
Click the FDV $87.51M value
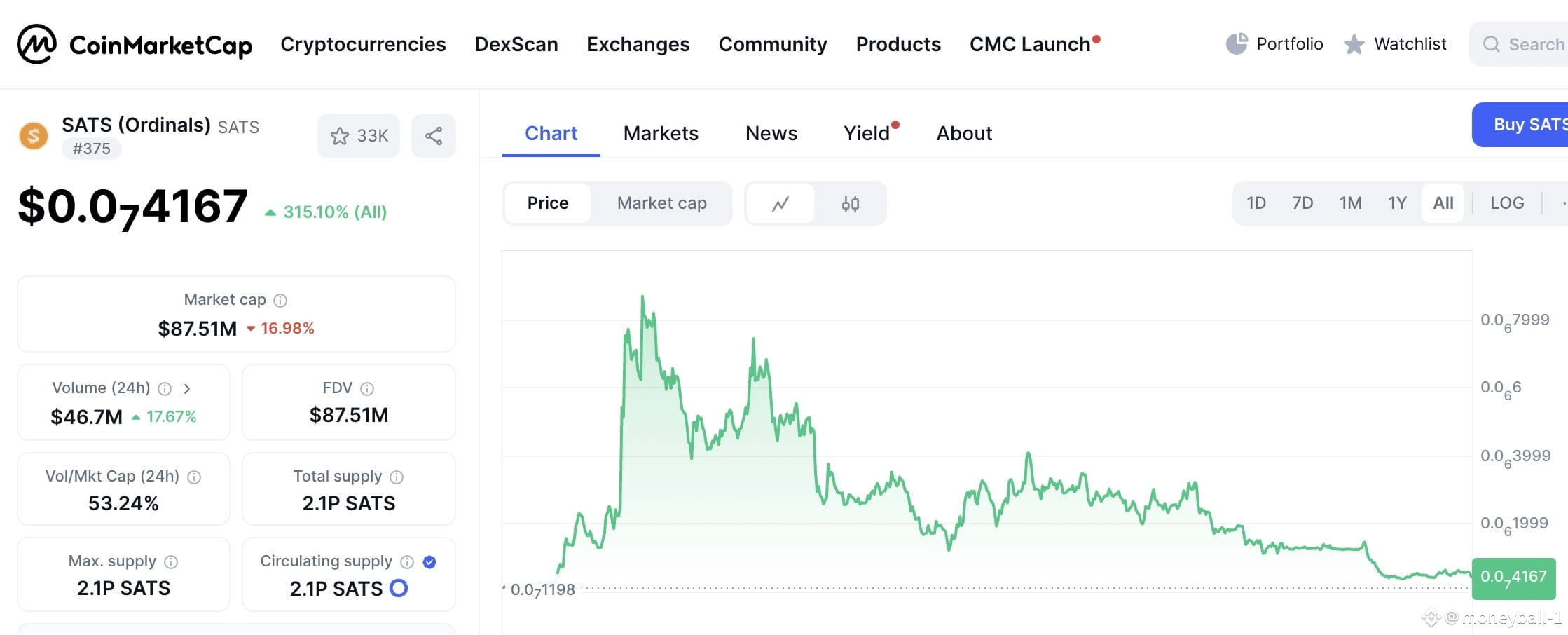click(x=349, y=415)
